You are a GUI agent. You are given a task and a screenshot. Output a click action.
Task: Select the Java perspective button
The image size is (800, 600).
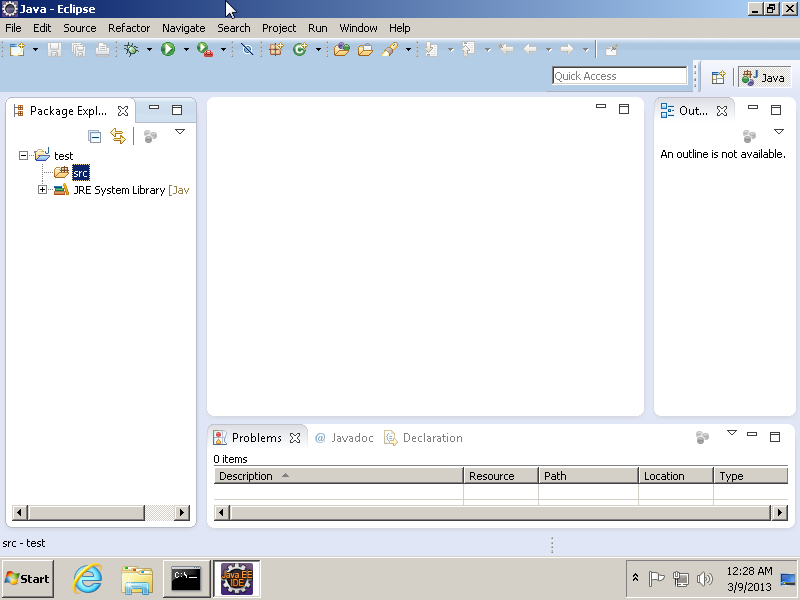764,78
